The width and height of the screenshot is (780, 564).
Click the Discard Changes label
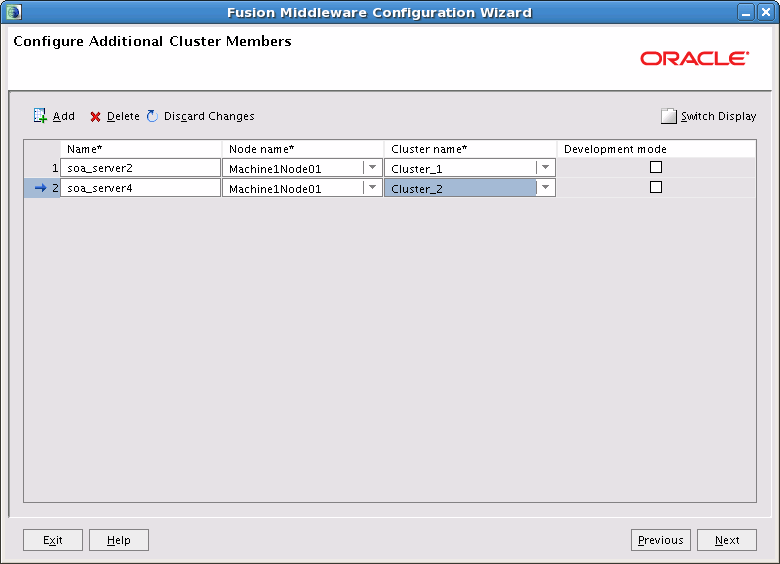[x=209, y=116]
